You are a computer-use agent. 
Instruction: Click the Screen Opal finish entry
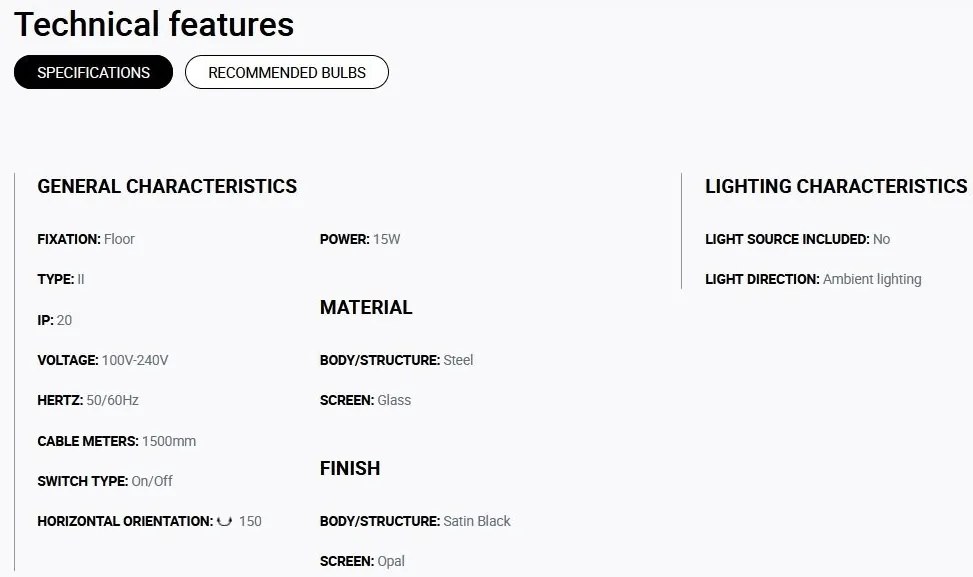click(x=362, y=561)
